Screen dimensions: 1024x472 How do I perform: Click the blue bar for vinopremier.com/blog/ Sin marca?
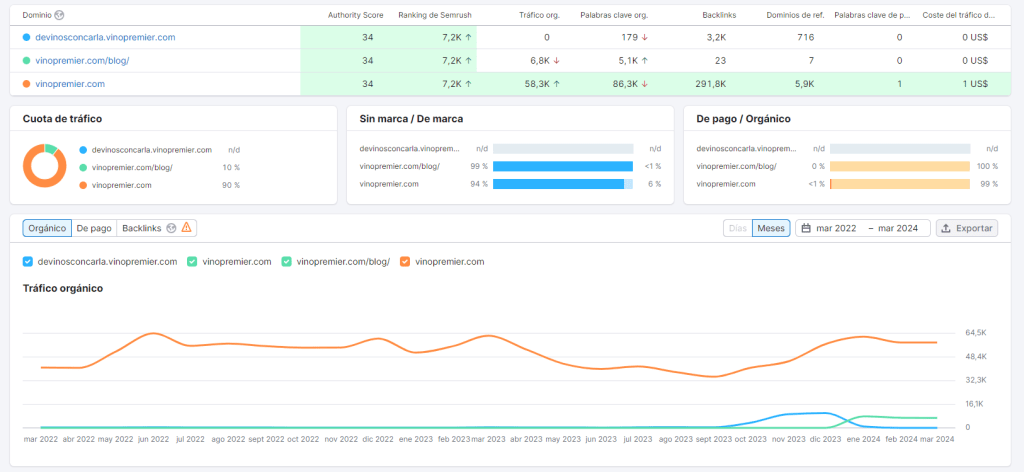pyautogui.click(x=563, y=166)
